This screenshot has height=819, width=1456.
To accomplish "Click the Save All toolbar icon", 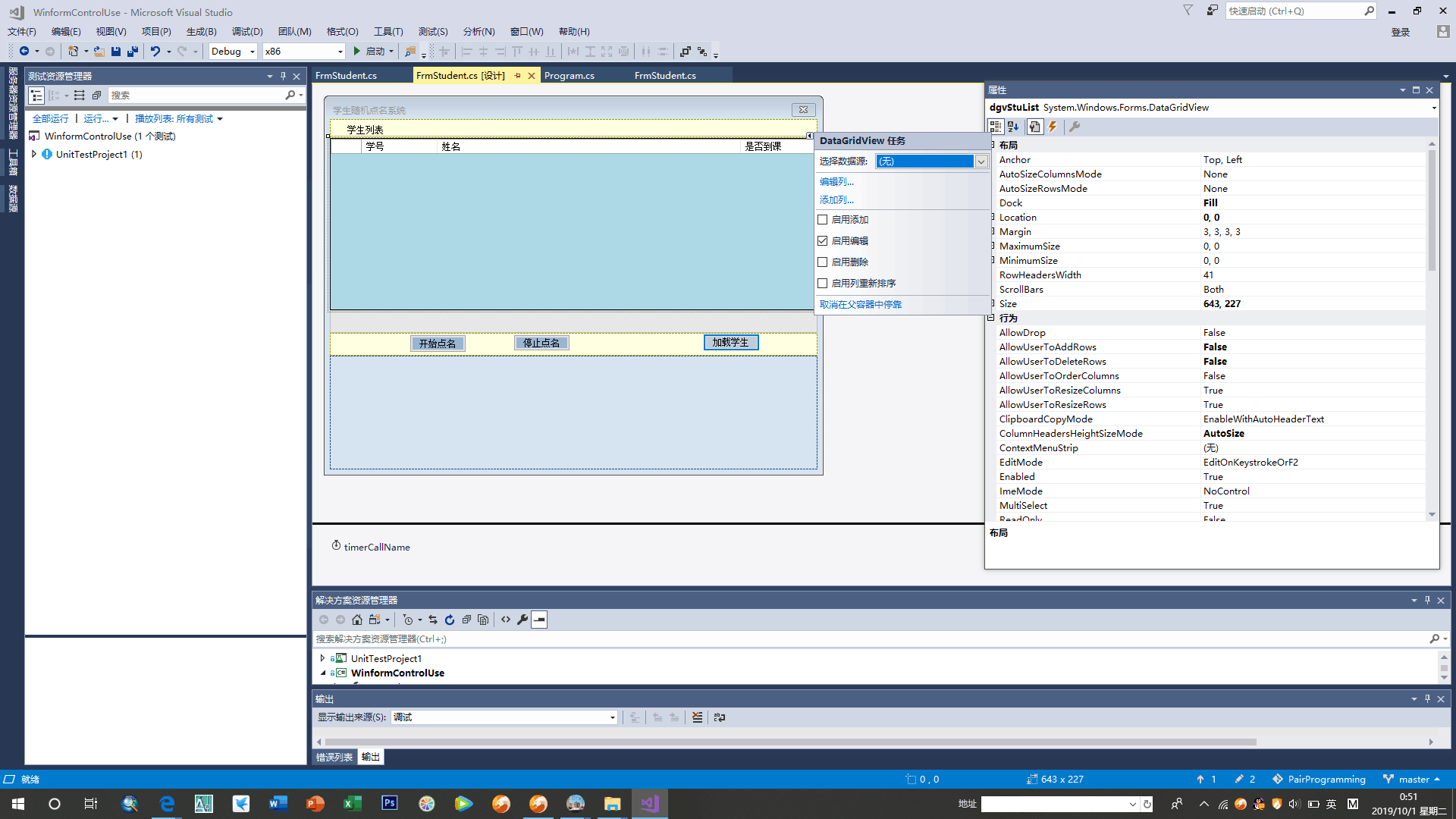I will (133, 52).
